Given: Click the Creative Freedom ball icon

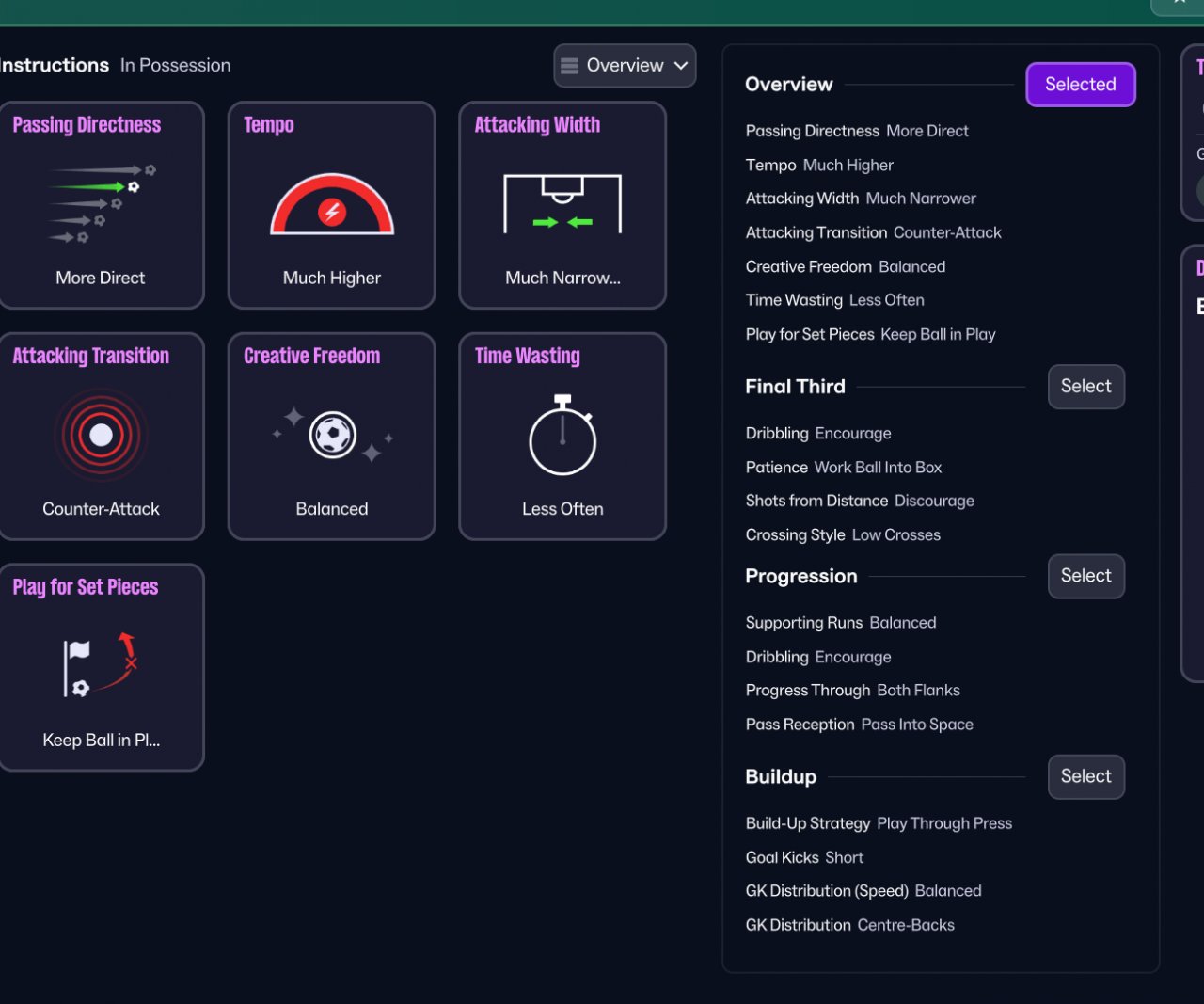Looking at the screenshot, I should tap(332, 435).
